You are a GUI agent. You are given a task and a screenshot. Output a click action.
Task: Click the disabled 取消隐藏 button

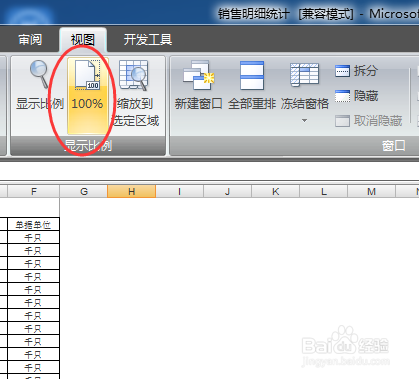pyautogui.click(x=368, y=121)
